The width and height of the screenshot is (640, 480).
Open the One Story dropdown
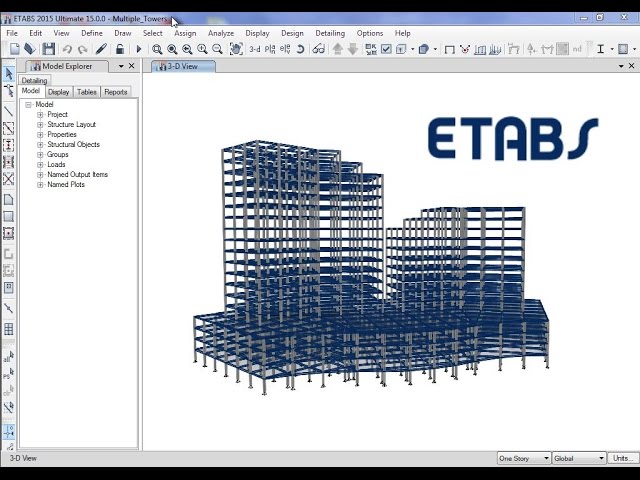point(524,458)
